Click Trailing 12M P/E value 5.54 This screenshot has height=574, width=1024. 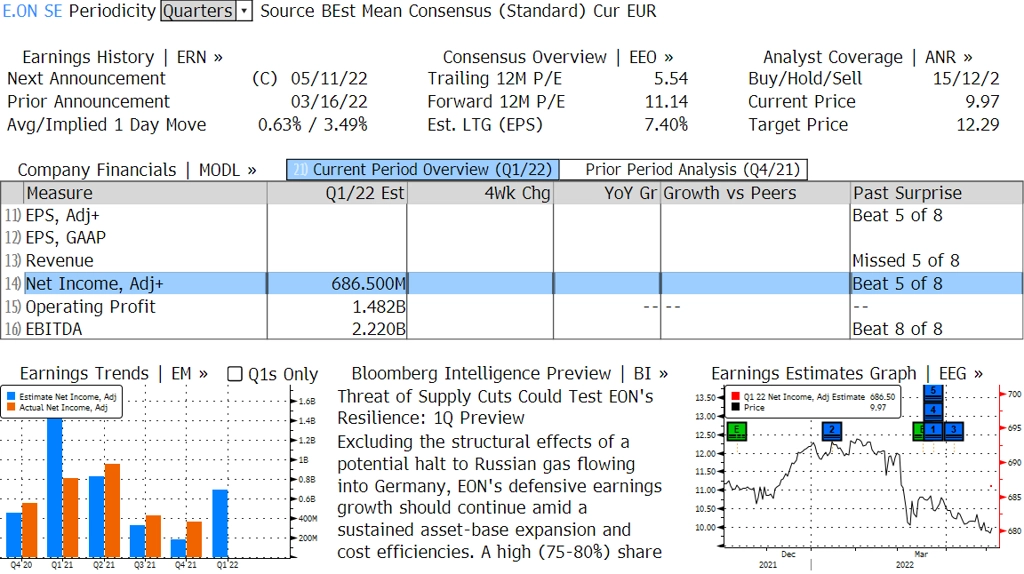pos(671,79)
